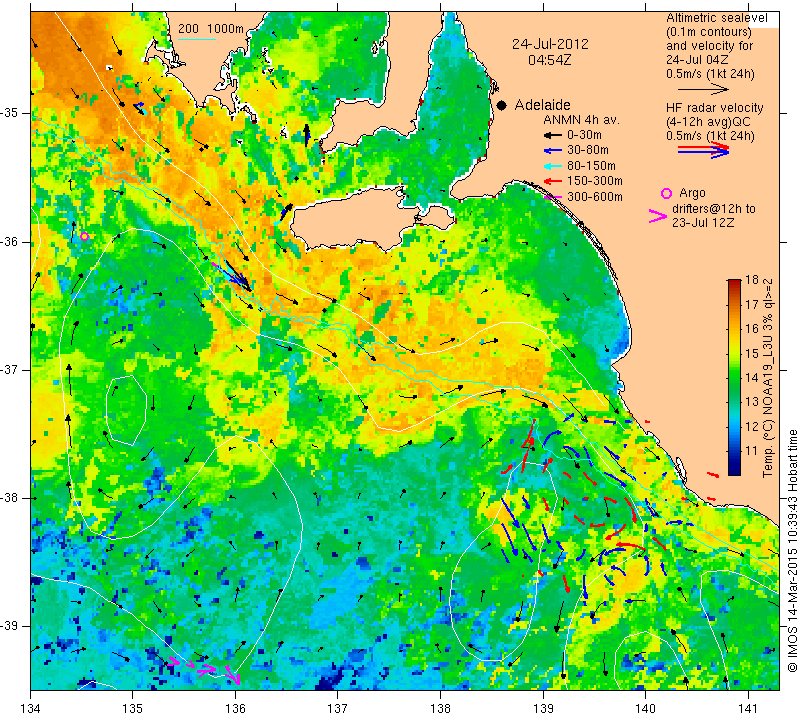The image size is (800, 720).
Task: Click the (0.1m contours) text
Action: tap(709, 32)
